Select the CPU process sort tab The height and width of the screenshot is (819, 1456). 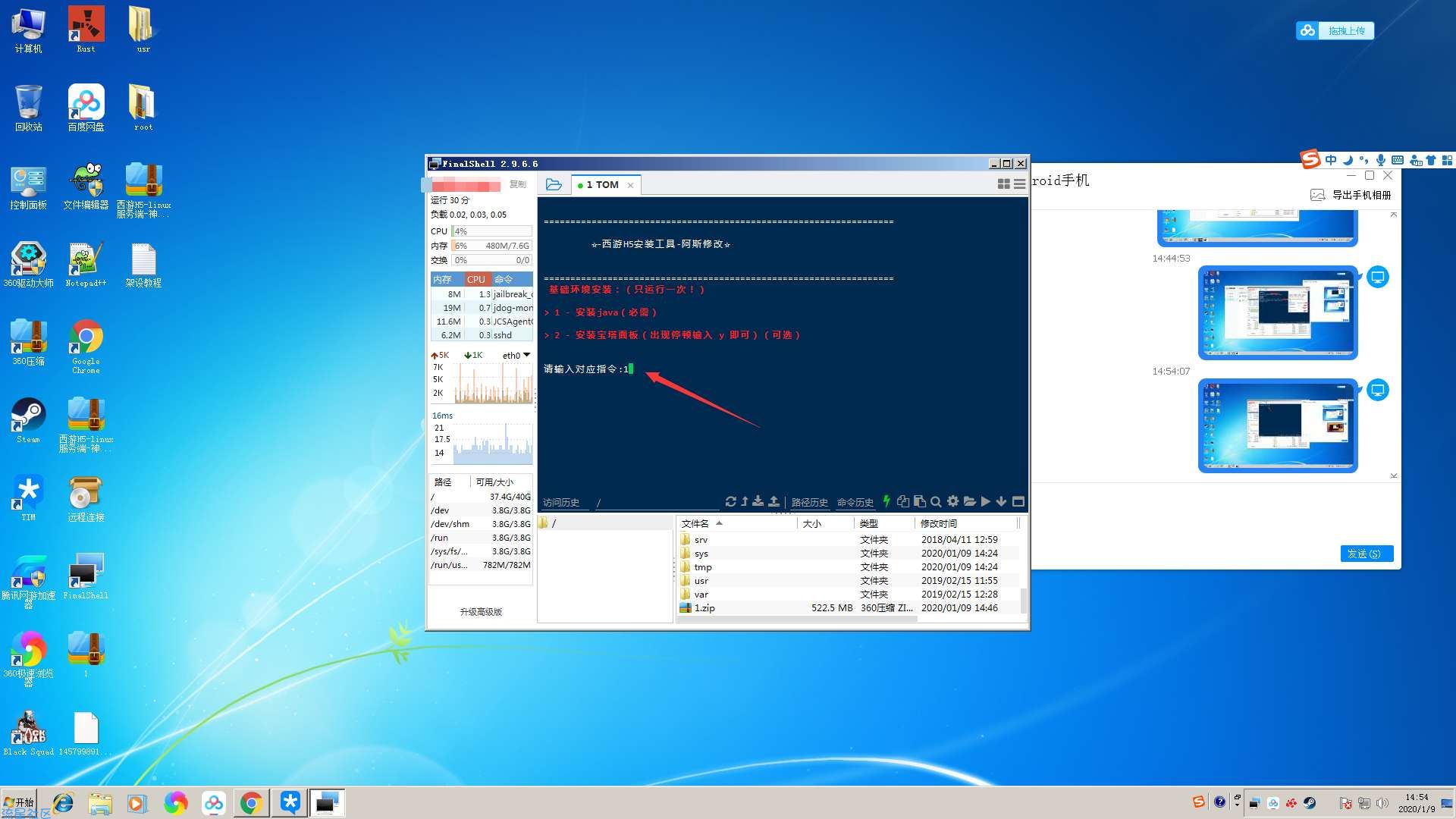coord(476,279)
